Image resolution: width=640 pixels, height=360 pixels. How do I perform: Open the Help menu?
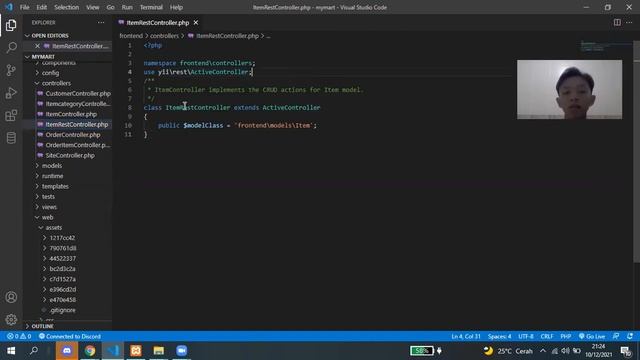176,7
